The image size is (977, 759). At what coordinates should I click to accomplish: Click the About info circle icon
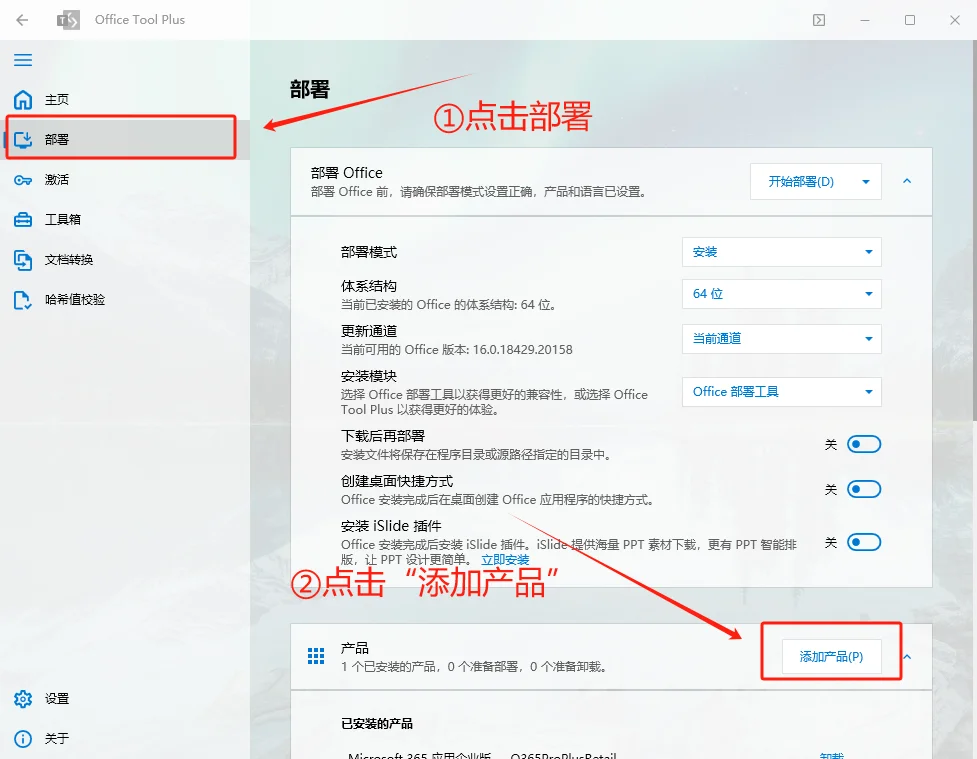click(23, 738)
